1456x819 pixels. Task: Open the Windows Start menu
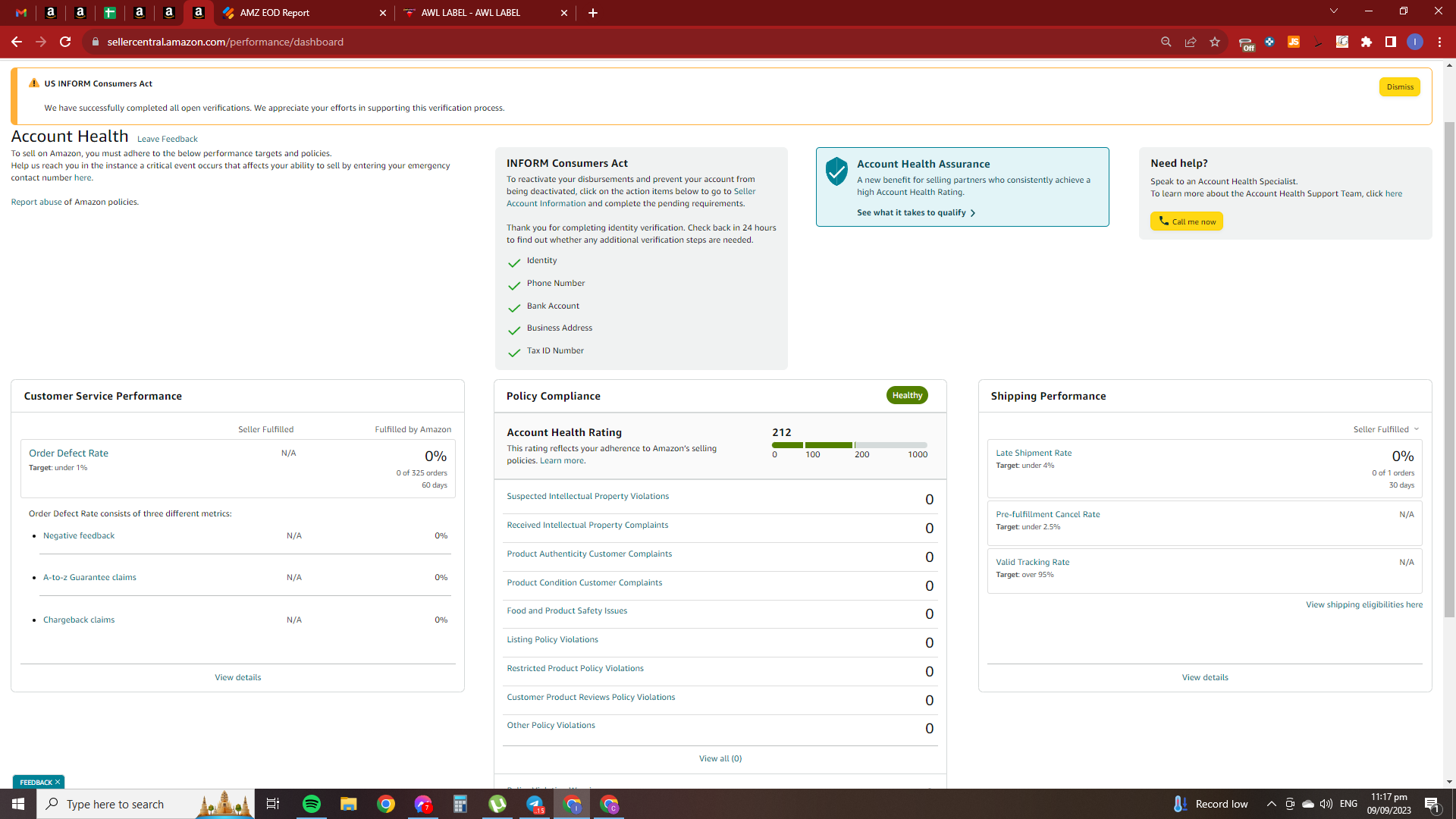(18, 804)
